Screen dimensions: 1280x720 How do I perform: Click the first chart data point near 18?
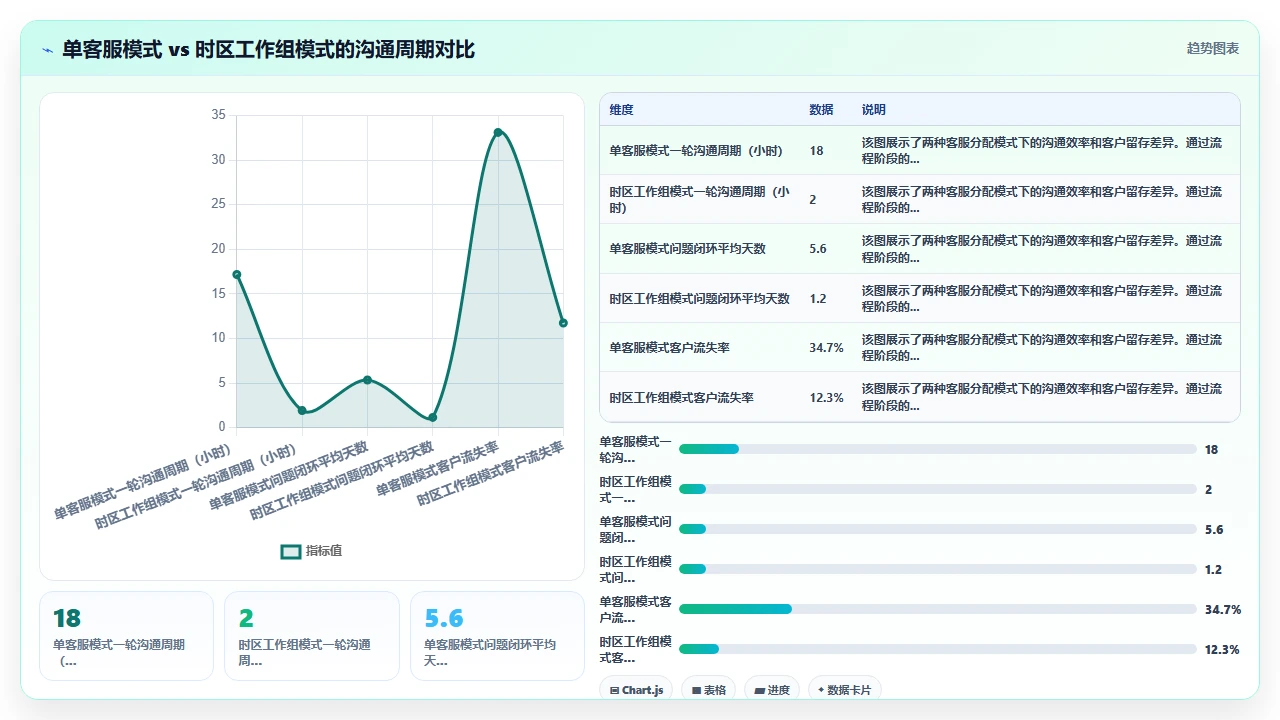(x=236, y=274)
